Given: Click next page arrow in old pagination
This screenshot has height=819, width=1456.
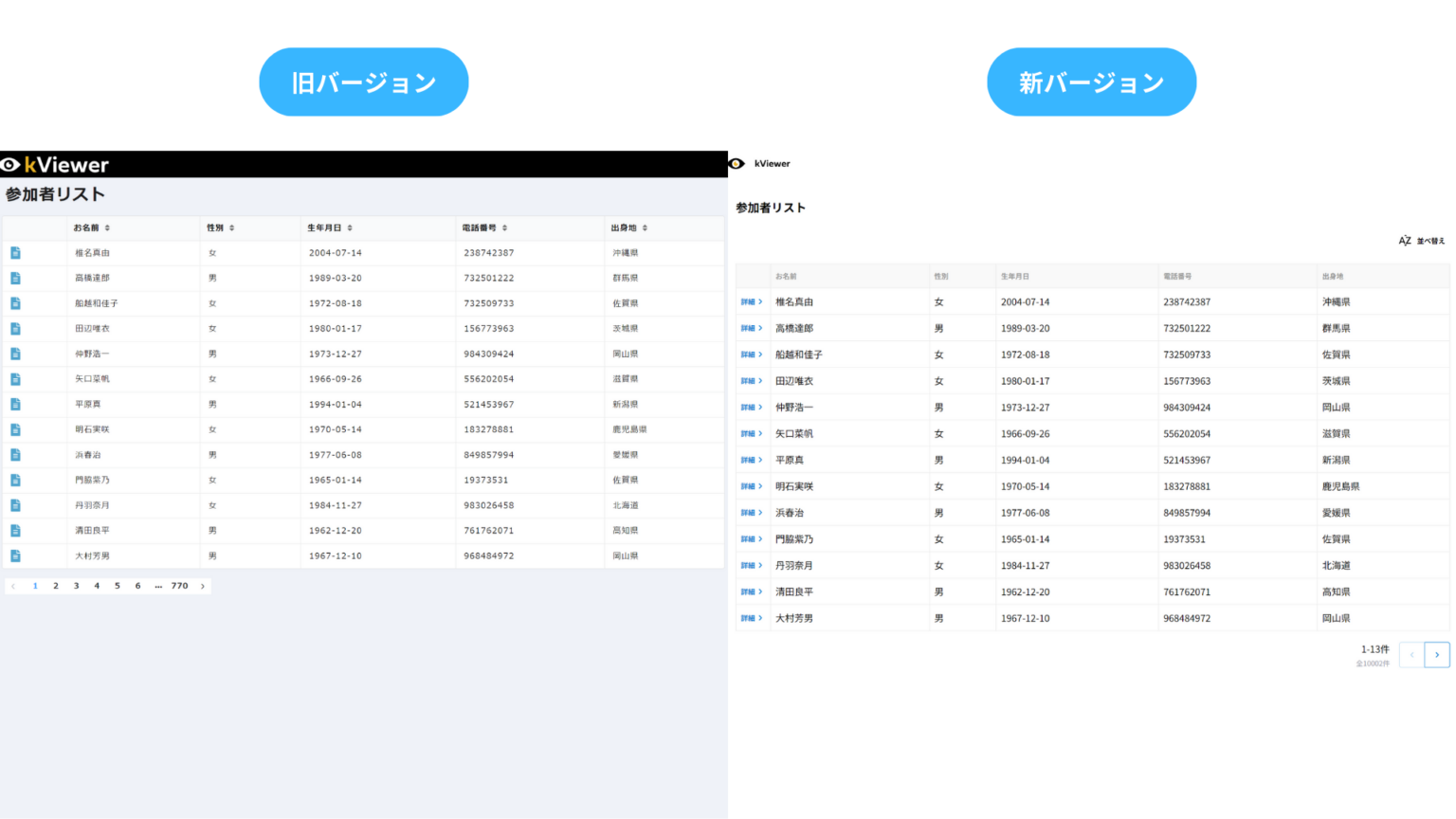Looking at the screenshot, I should [x=203, y=586].
